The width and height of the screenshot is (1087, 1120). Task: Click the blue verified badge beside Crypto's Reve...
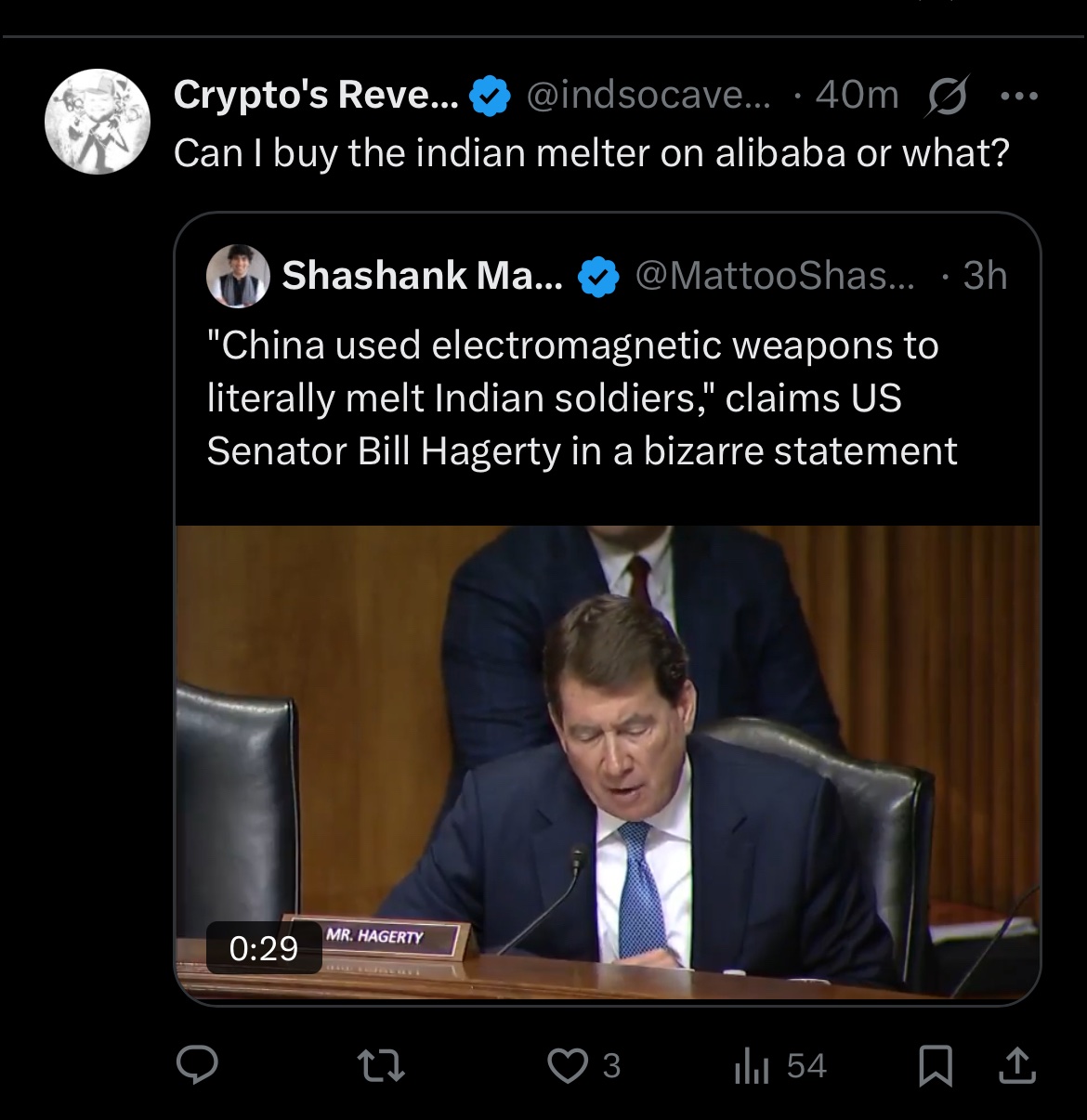[490, 96]
